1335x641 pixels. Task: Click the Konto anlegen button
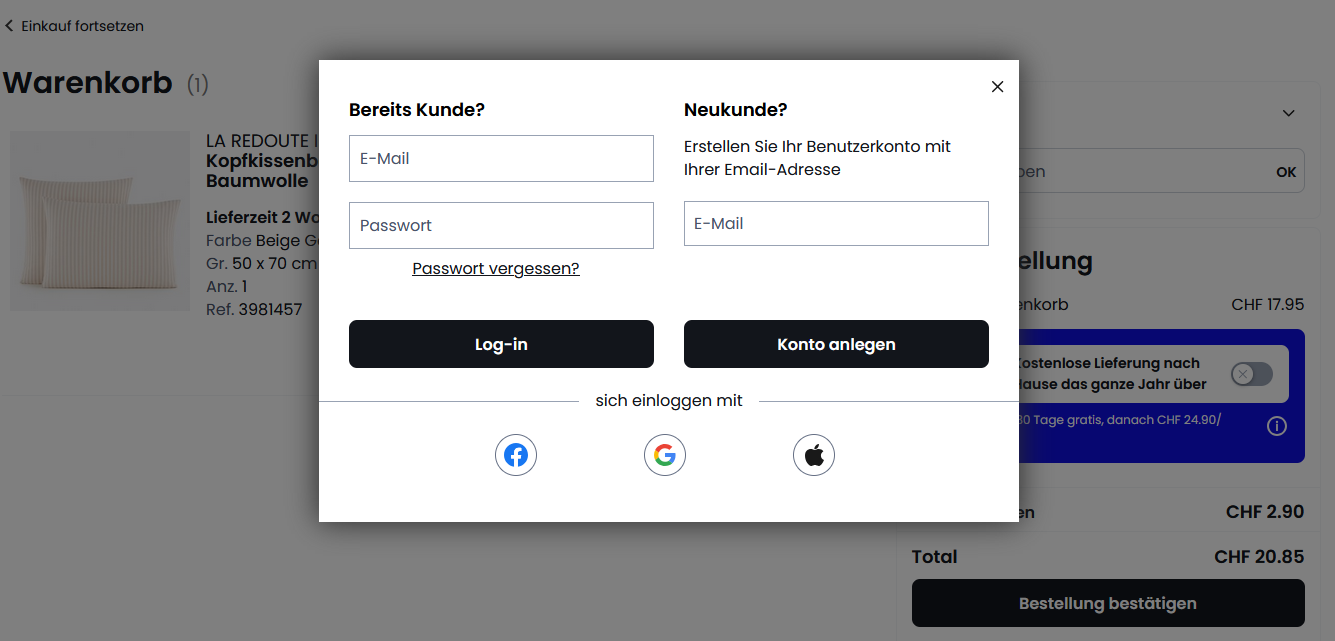tap(836, 344)
